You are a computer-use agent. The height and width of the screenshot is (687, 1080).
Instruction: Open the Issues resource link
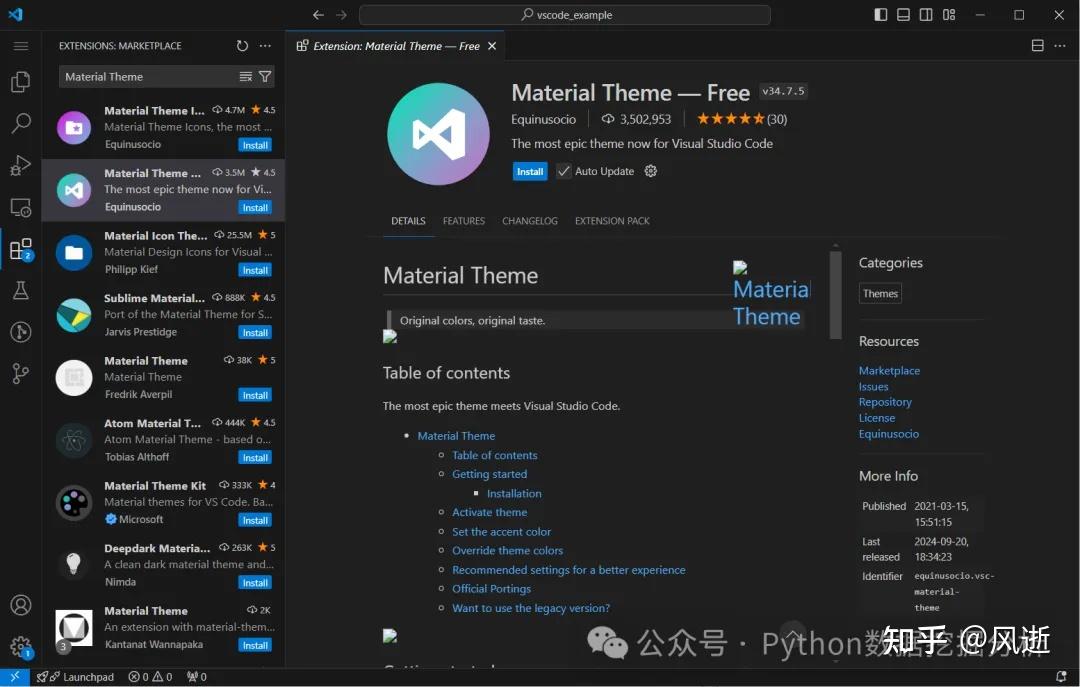point(873,387)
